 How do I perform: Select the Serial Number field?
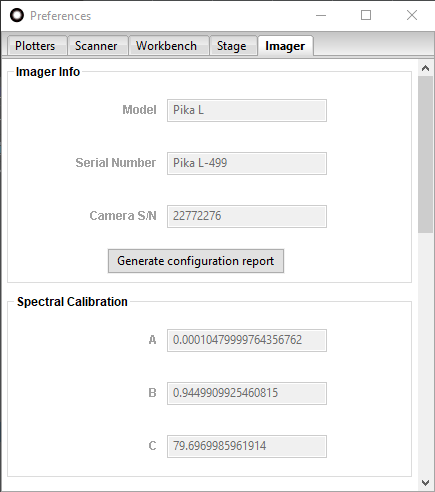[x=247, y=163]
